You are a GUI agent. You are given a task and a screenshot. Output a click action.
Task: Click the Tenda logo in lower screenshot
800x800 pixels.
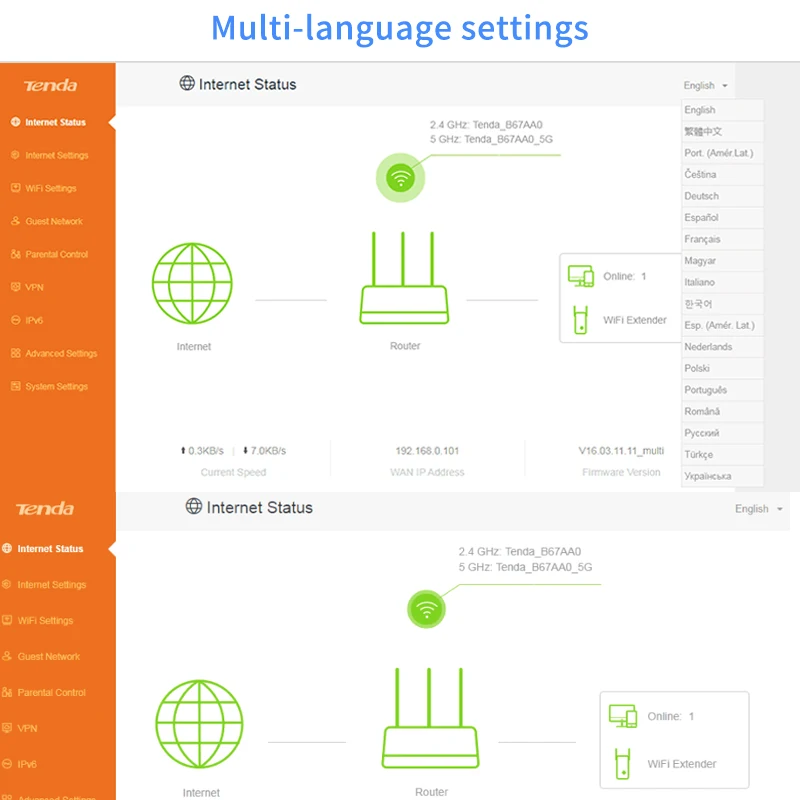(x=45, y=509)
